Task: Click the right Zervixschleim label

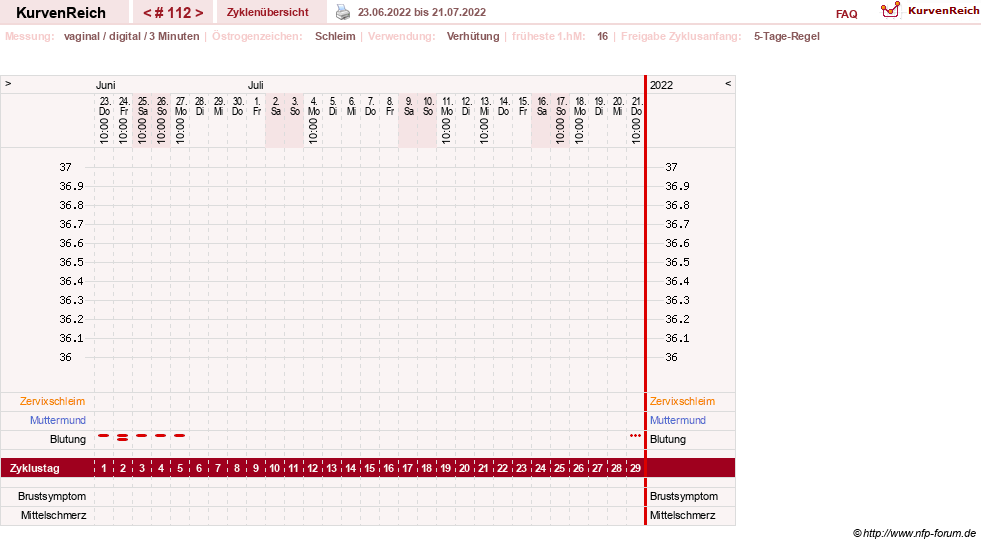Action: click(682, 401)
